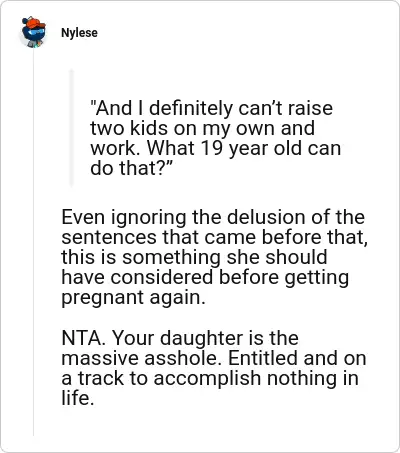Screen dimensions: 400x453
Task: Click the quoted text "What 19 year old can"
Action: pos(244,148)
